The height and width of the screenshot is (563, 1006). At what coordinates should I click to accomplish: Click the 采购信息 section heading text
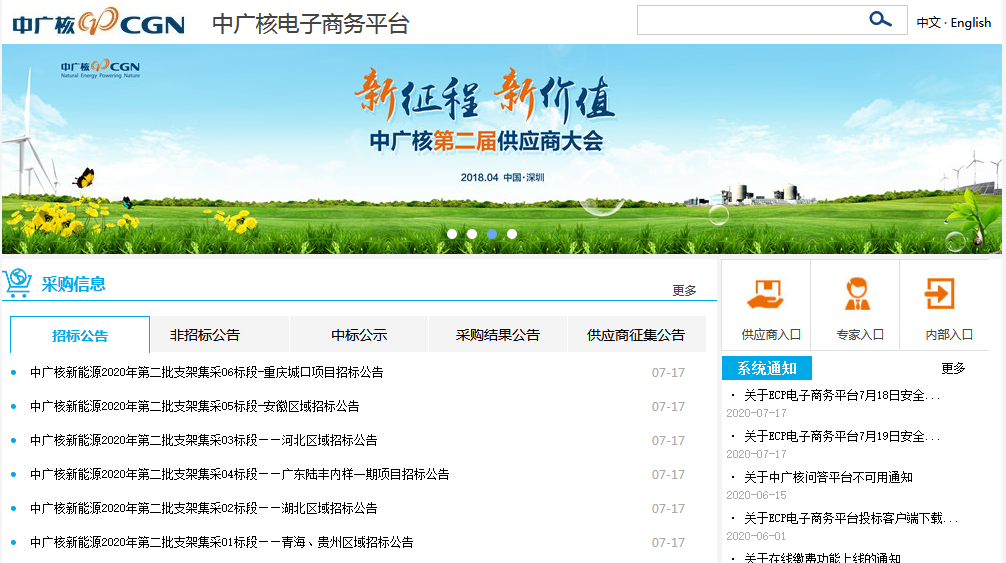coord(73,284)
